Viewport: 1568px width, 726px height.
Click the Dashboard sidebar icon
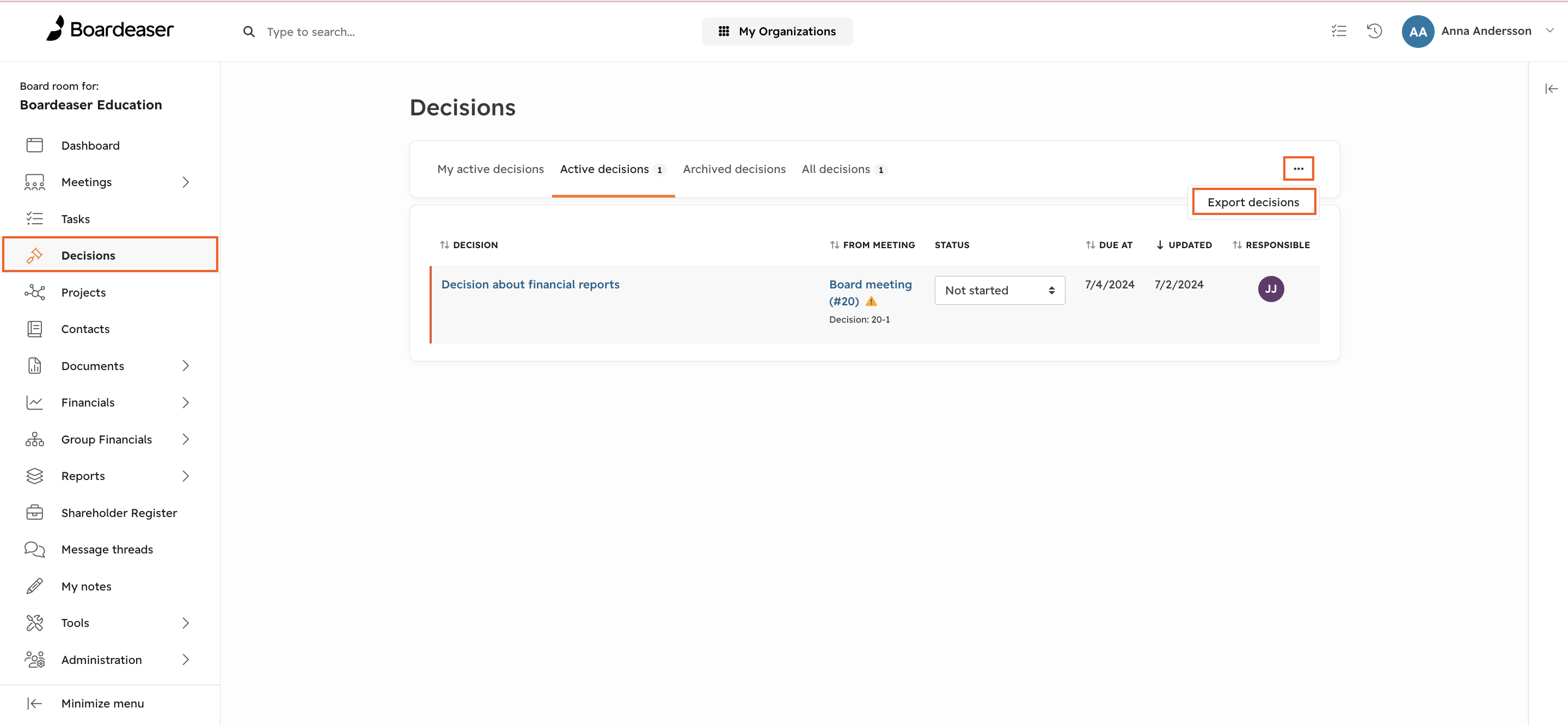coord(35,145)
